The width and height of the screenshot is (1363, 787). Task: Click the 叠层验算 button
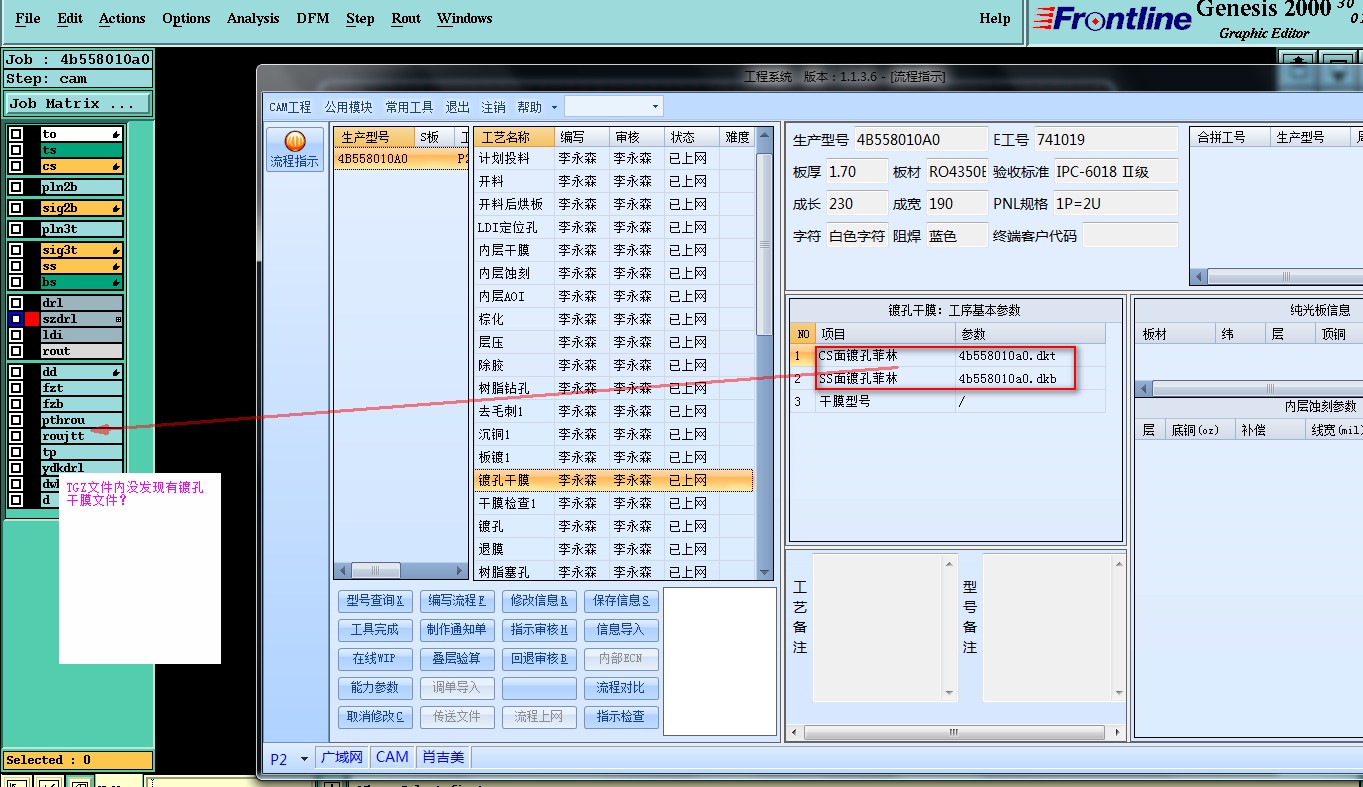click(457, 658)
